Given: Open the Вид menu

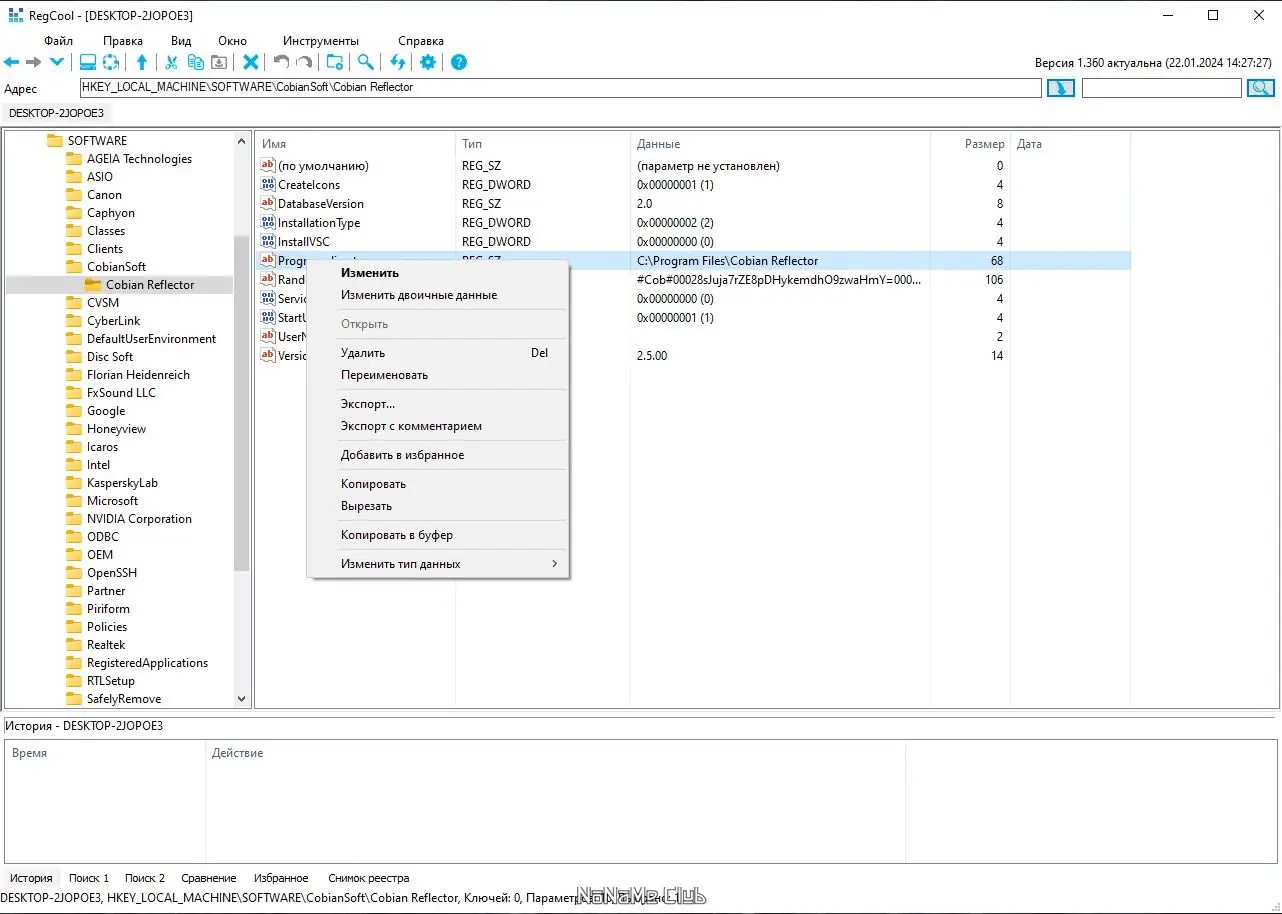Looking at the screenshot, I should 181,41.
